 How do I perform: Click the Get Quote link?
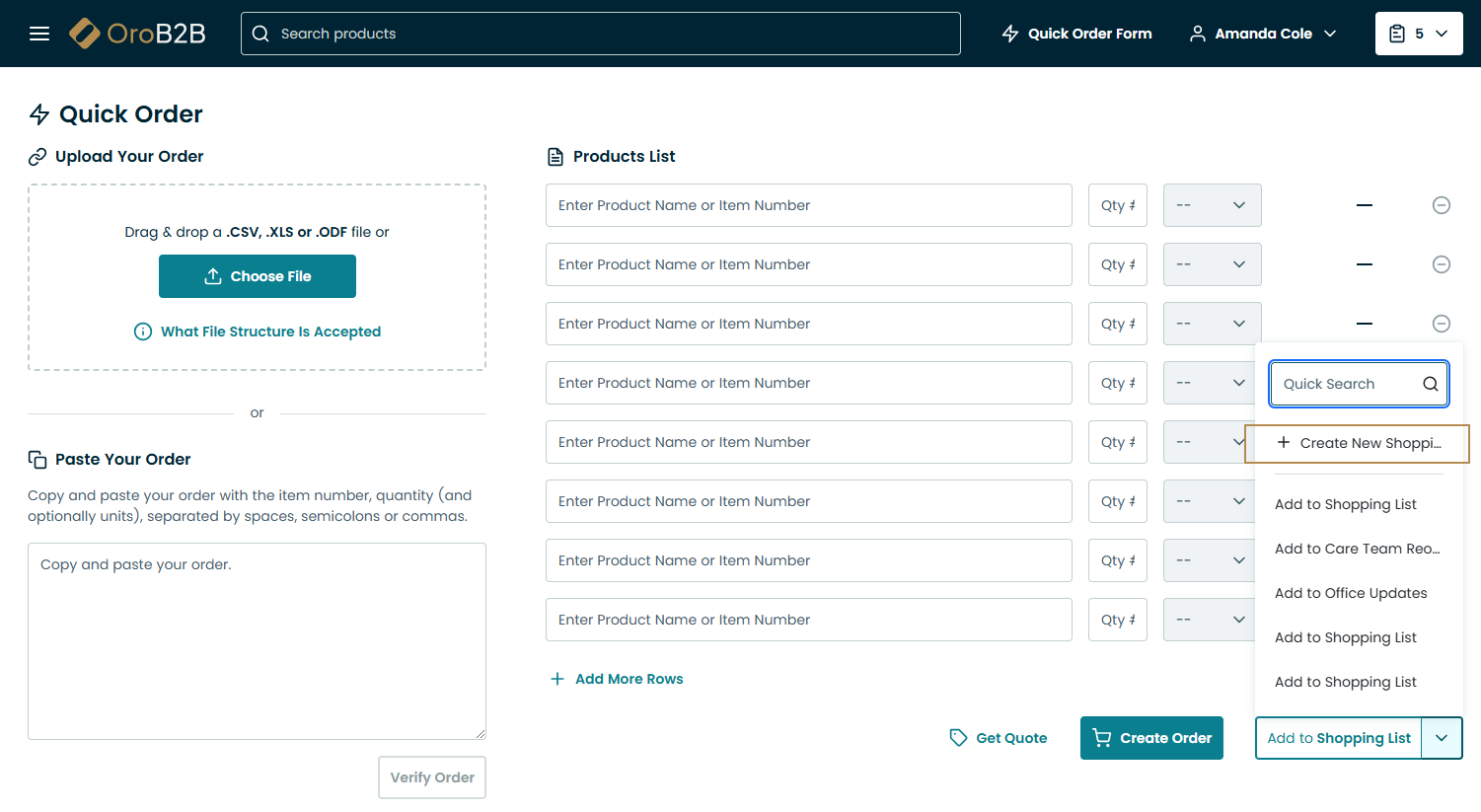[999, 738]
